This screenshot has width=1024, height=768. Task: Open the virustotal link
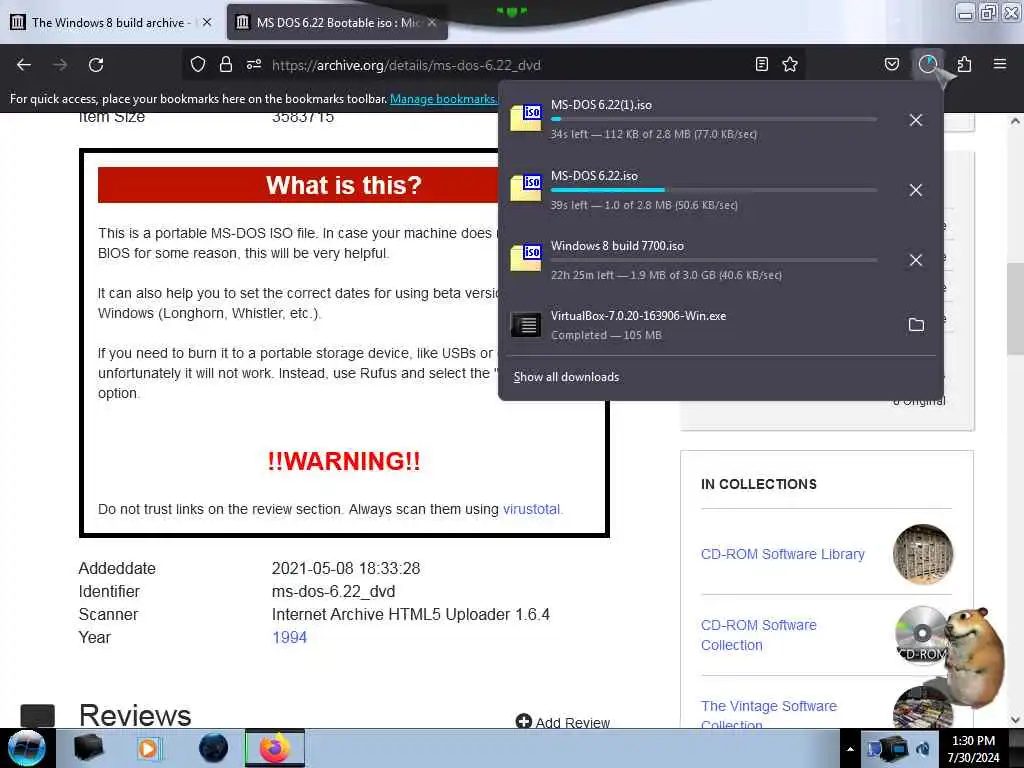coord(531,509)
